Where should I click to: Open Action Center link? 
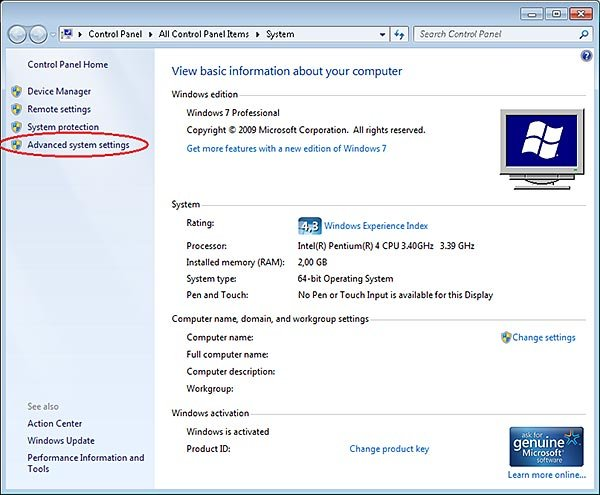(x=55, y=423)
